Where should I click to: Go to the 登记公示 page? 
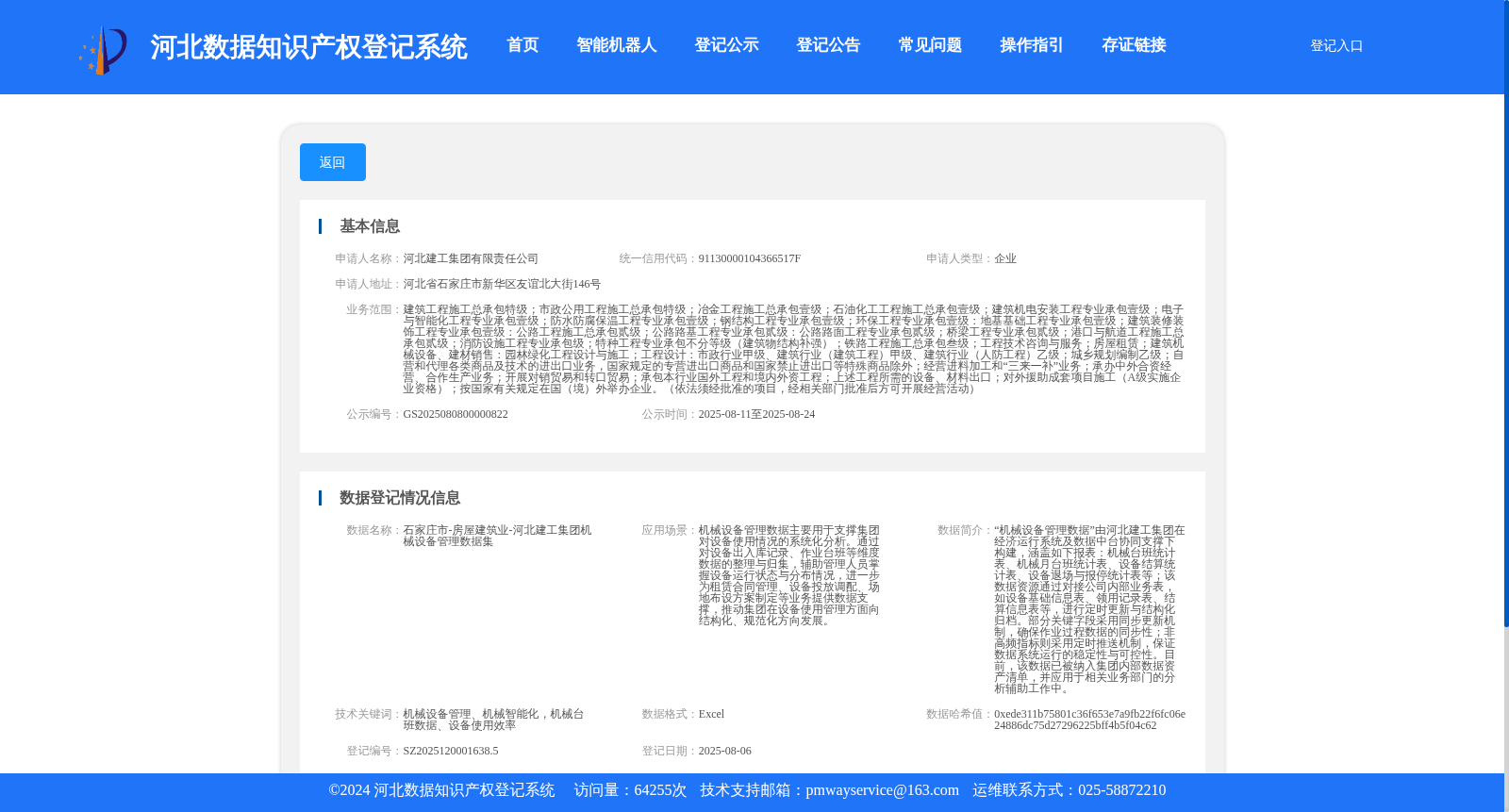[727, 45]
